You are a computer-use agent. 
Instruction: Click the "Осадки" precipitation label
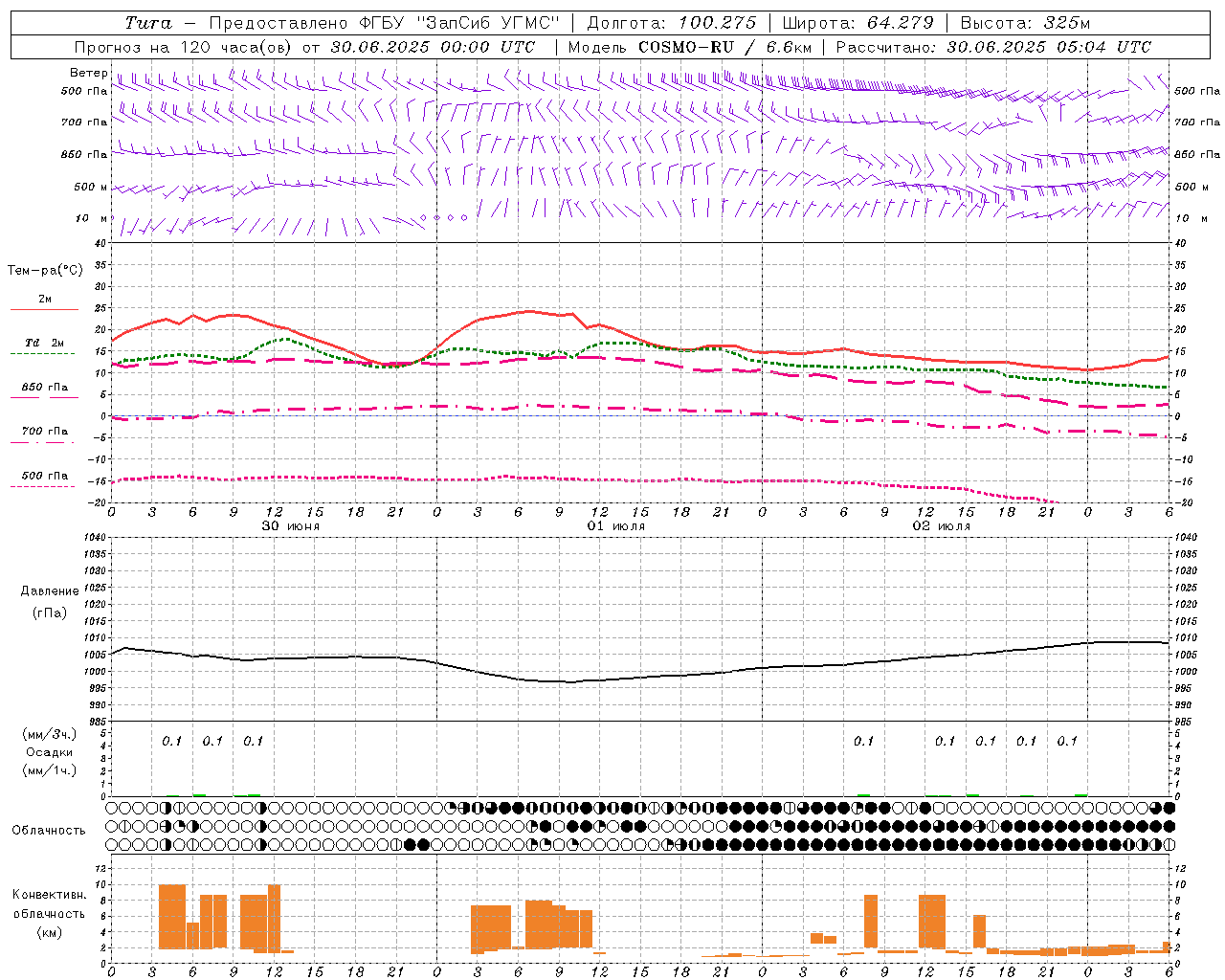(50, 752)
